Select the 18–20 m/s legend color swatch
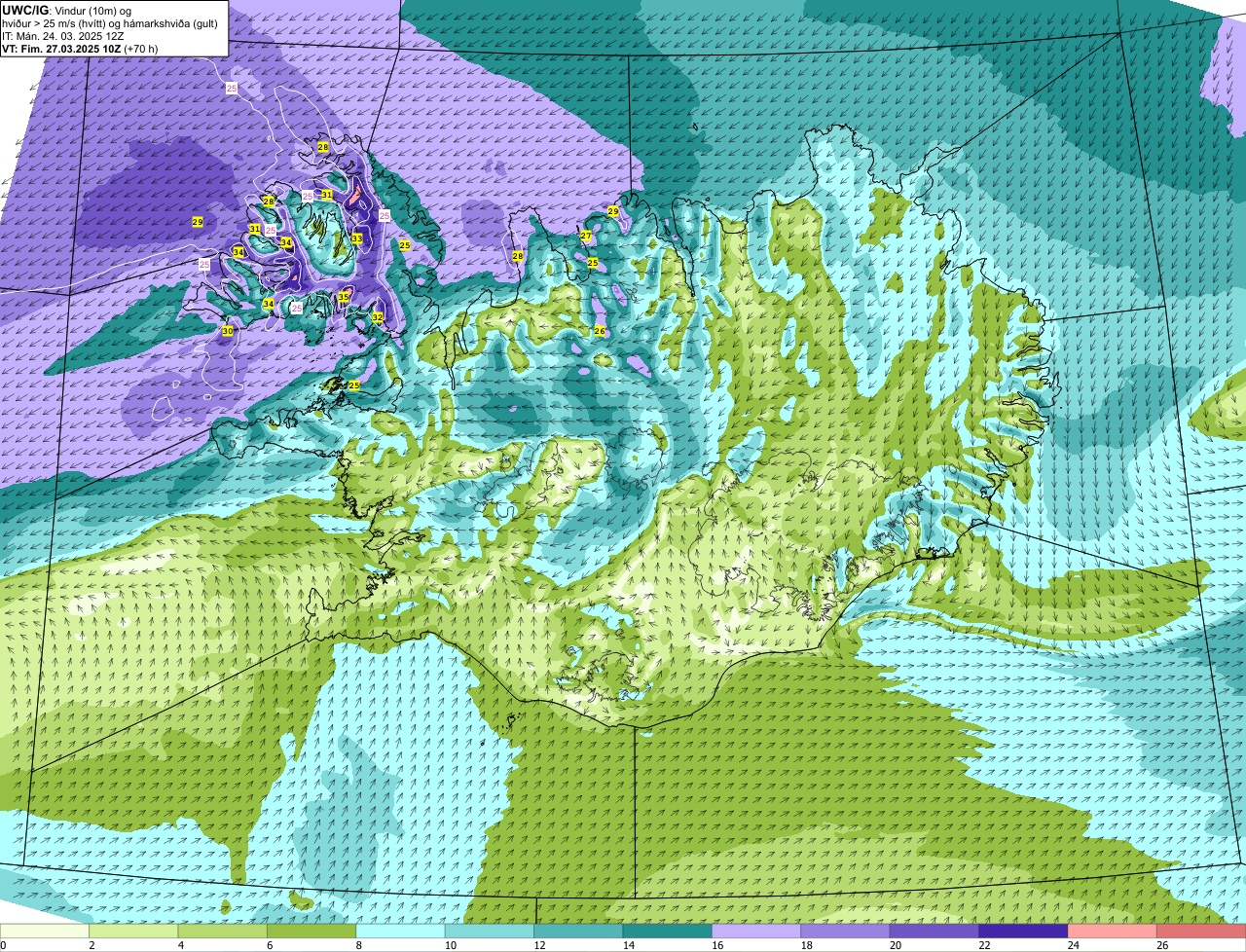The image size is (1246, 952). 846,931
